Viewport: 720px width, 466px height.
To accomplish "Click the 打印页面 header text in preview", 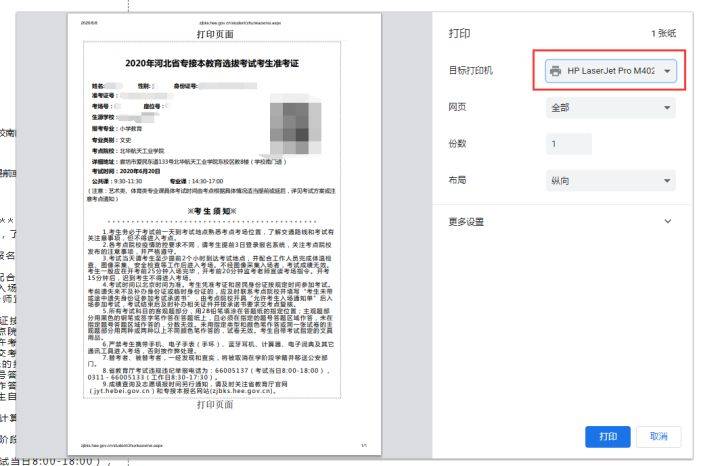I will click(215, 34).
